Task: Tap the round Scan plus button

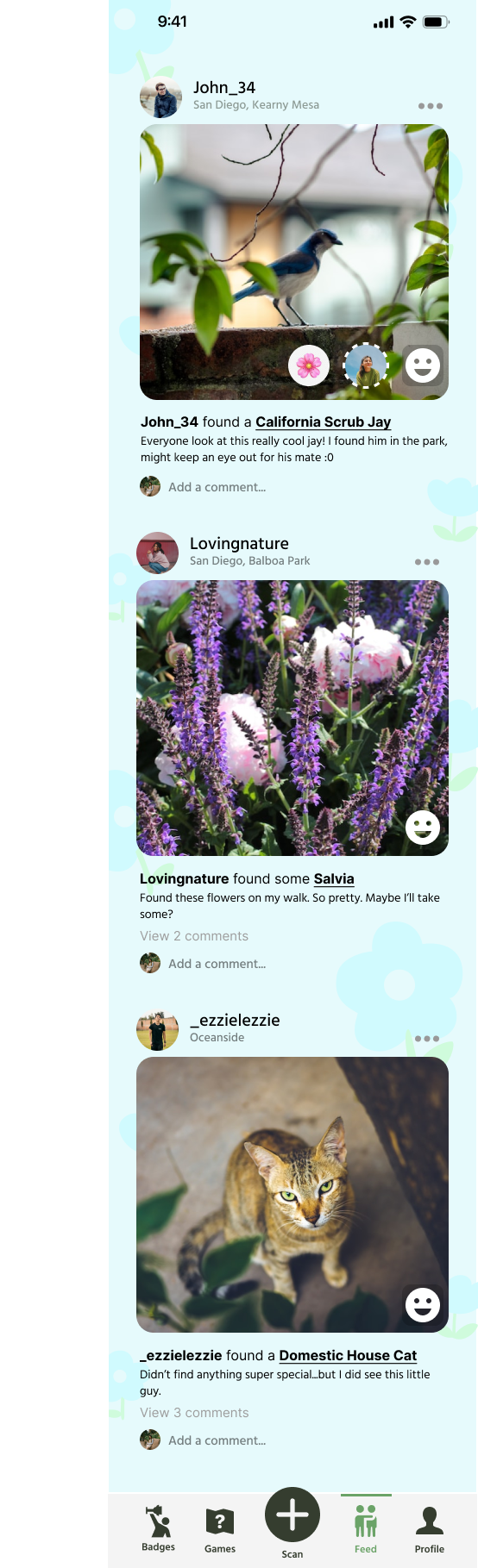Action: (x=292, y=1515)
